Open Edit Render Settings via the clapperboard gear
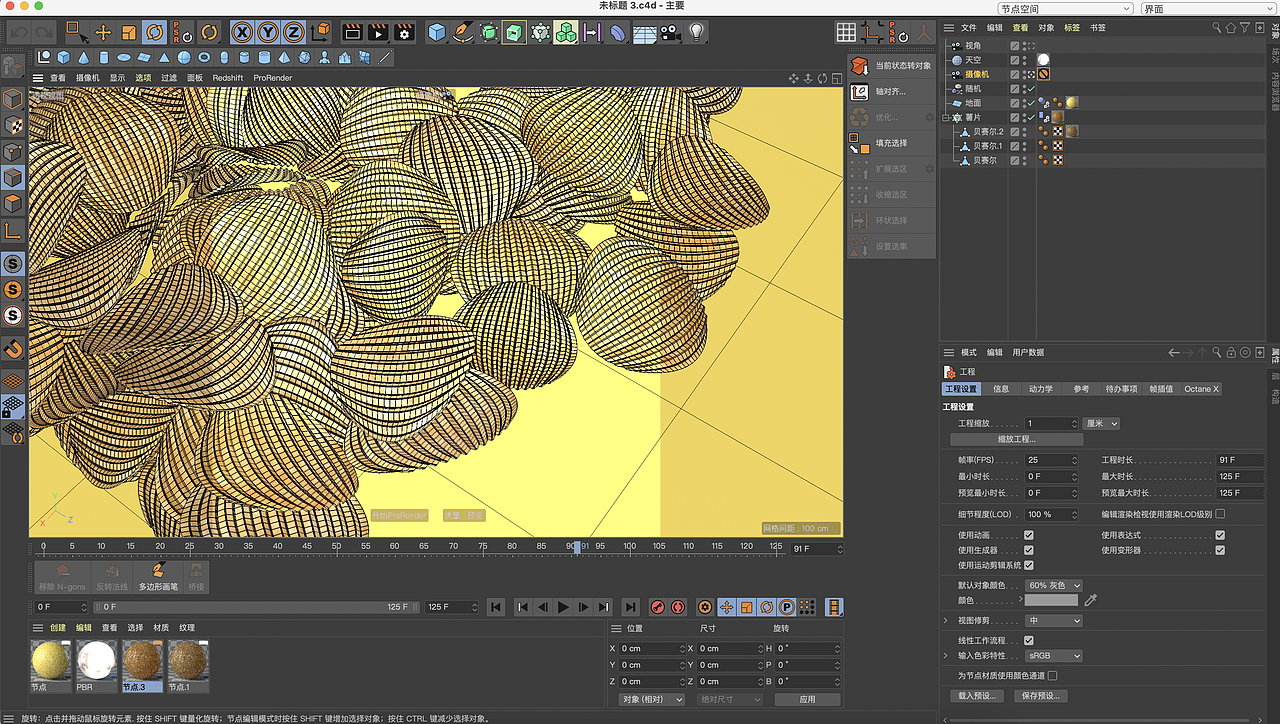Image resolution: width=1280 pixels, height=724 pixels. click(404, 33)
